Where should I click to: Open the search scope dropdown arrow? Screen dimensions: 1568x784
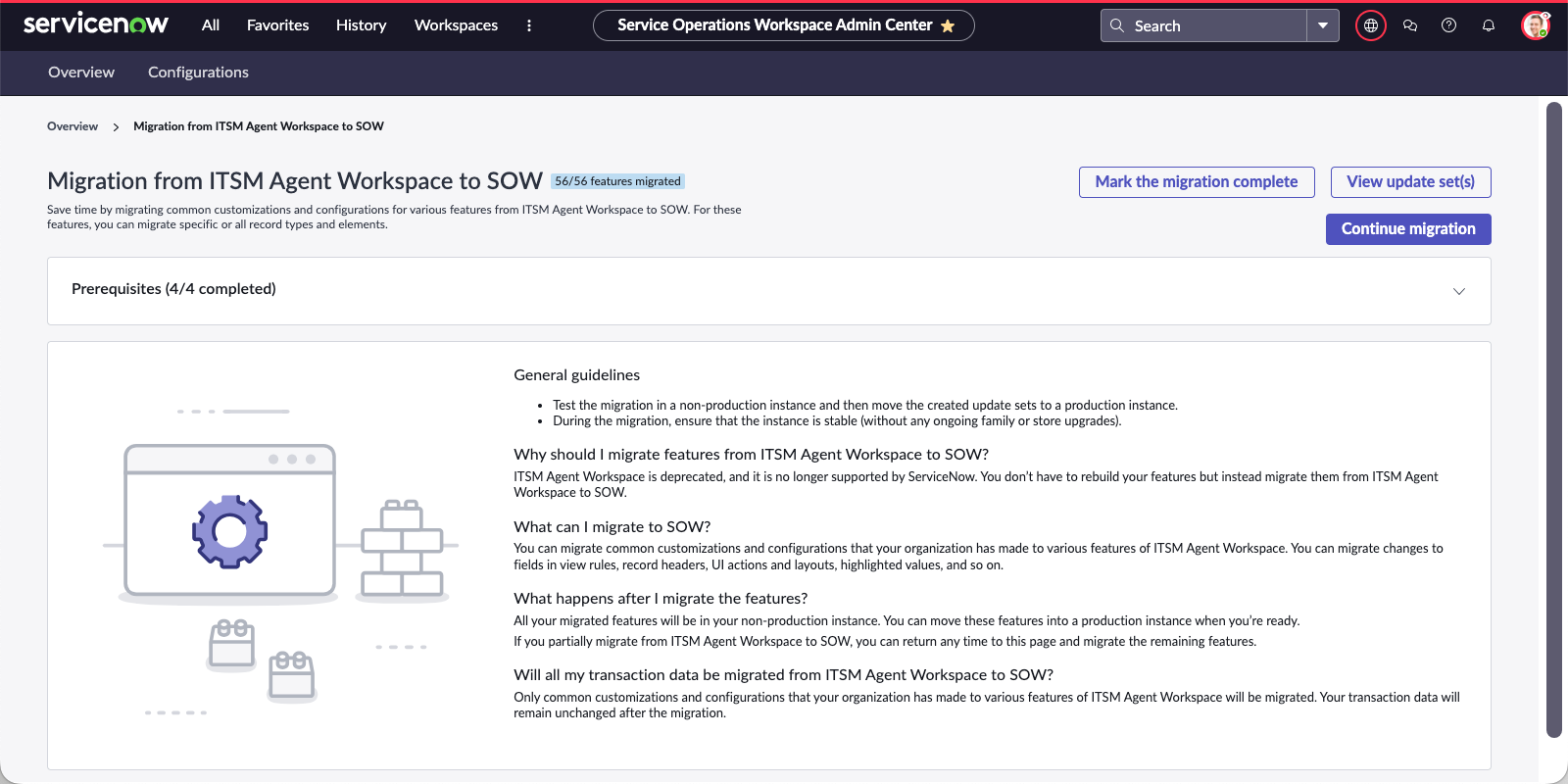(1323, 25)
